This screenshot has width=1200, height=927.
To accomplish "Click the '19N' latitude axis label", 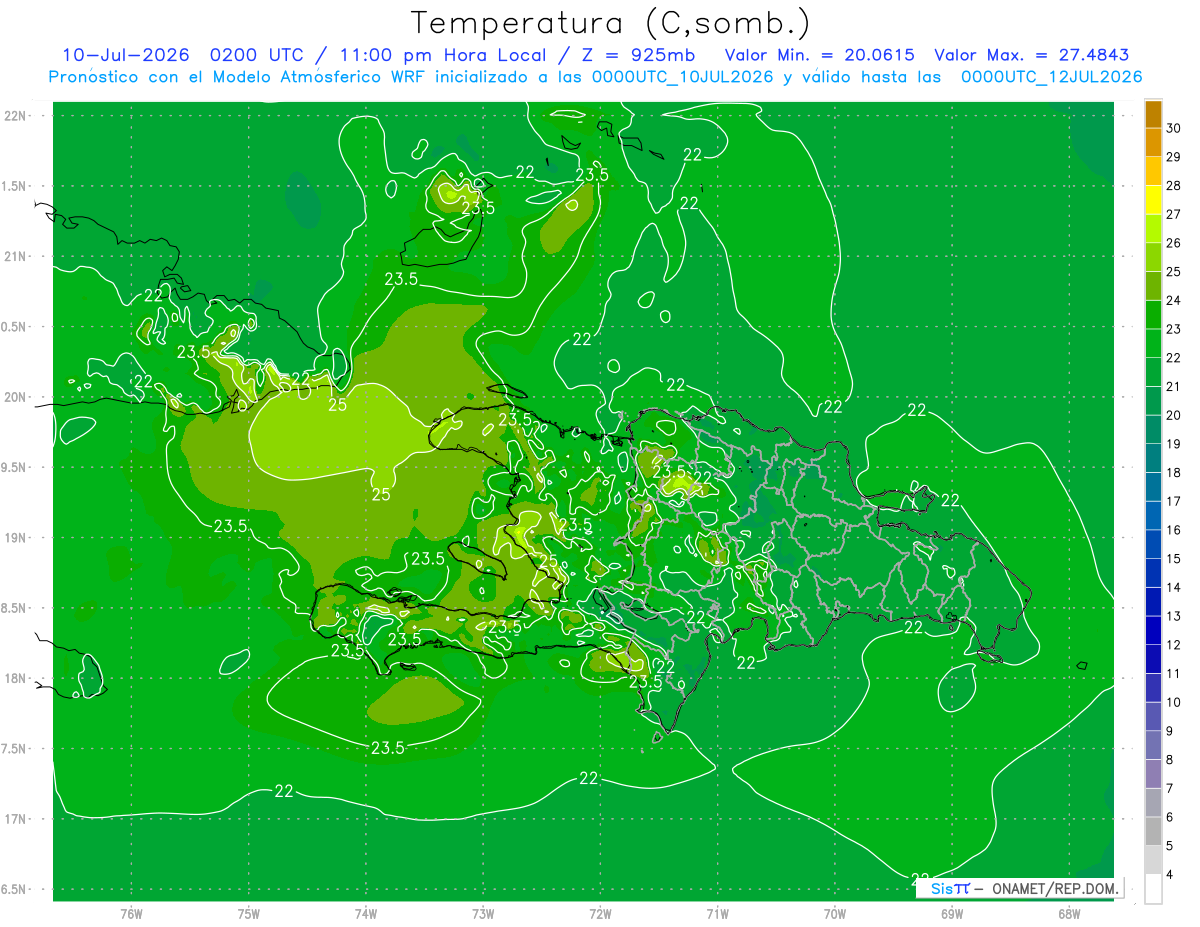I will pos(15,538).
